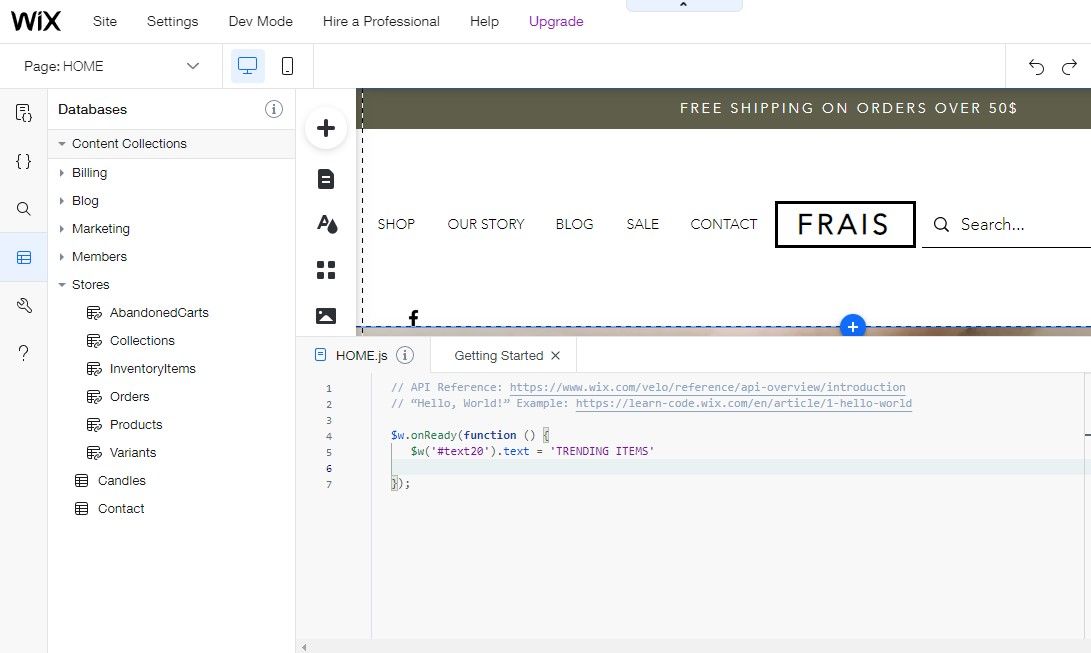Open the Theme design droplet icon

coord(326,224)
